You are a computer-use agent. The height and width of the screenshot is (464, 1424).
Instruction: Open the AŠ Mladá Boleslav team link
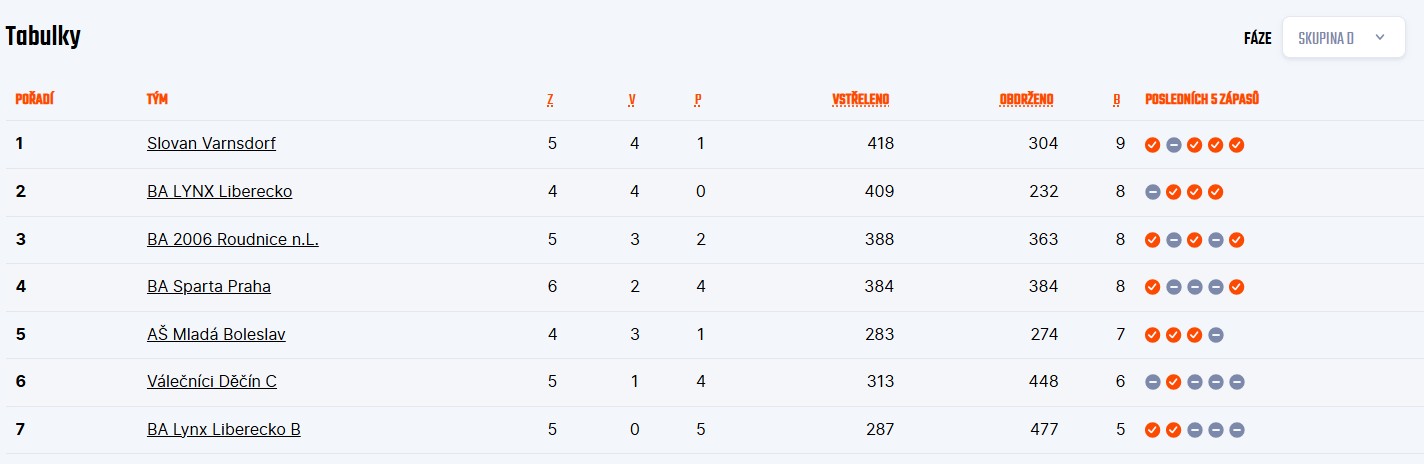pos(216,334)
